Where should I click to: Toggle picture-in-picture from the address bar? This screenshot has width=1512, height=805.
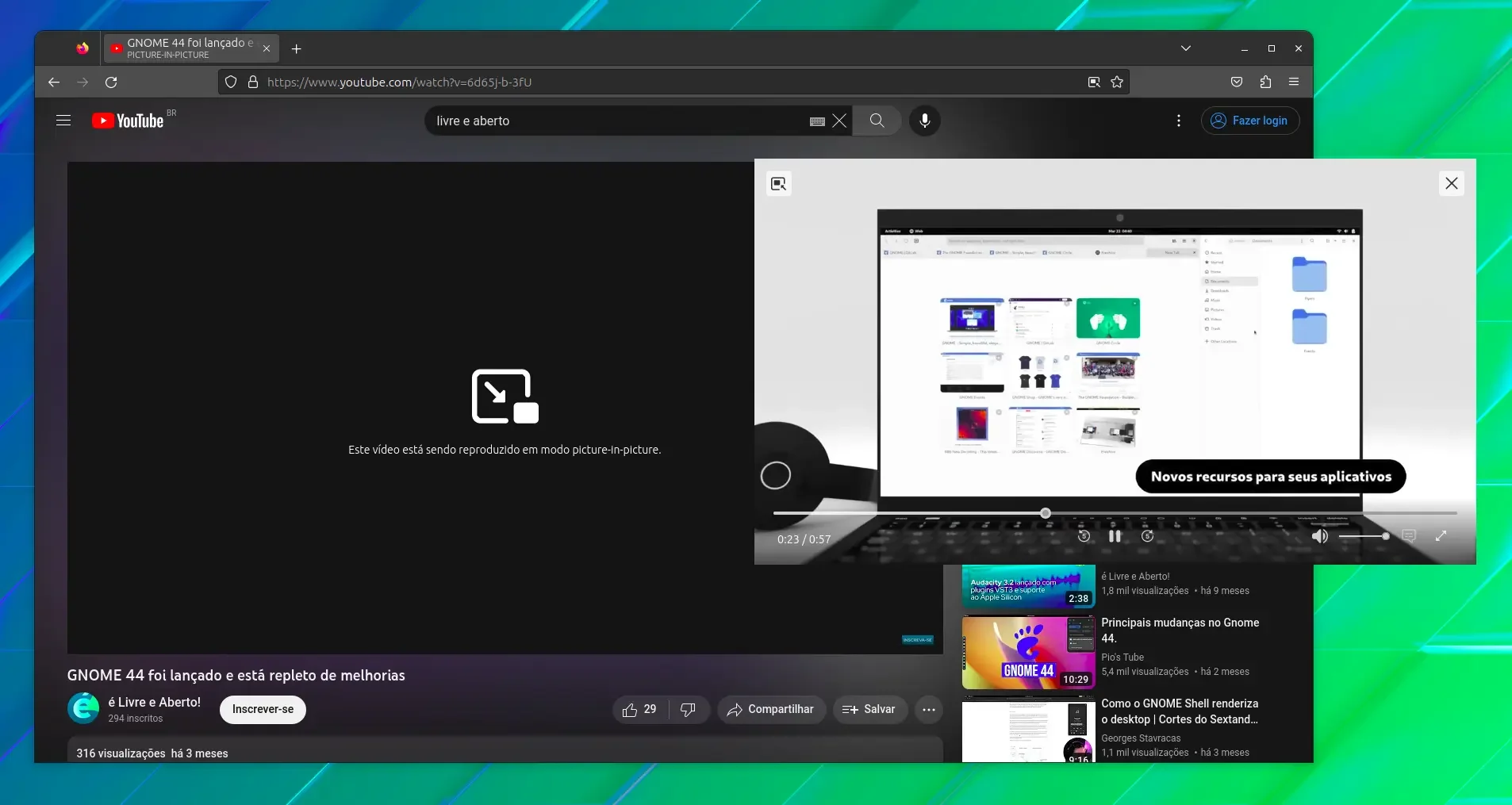pos(1094,82)
